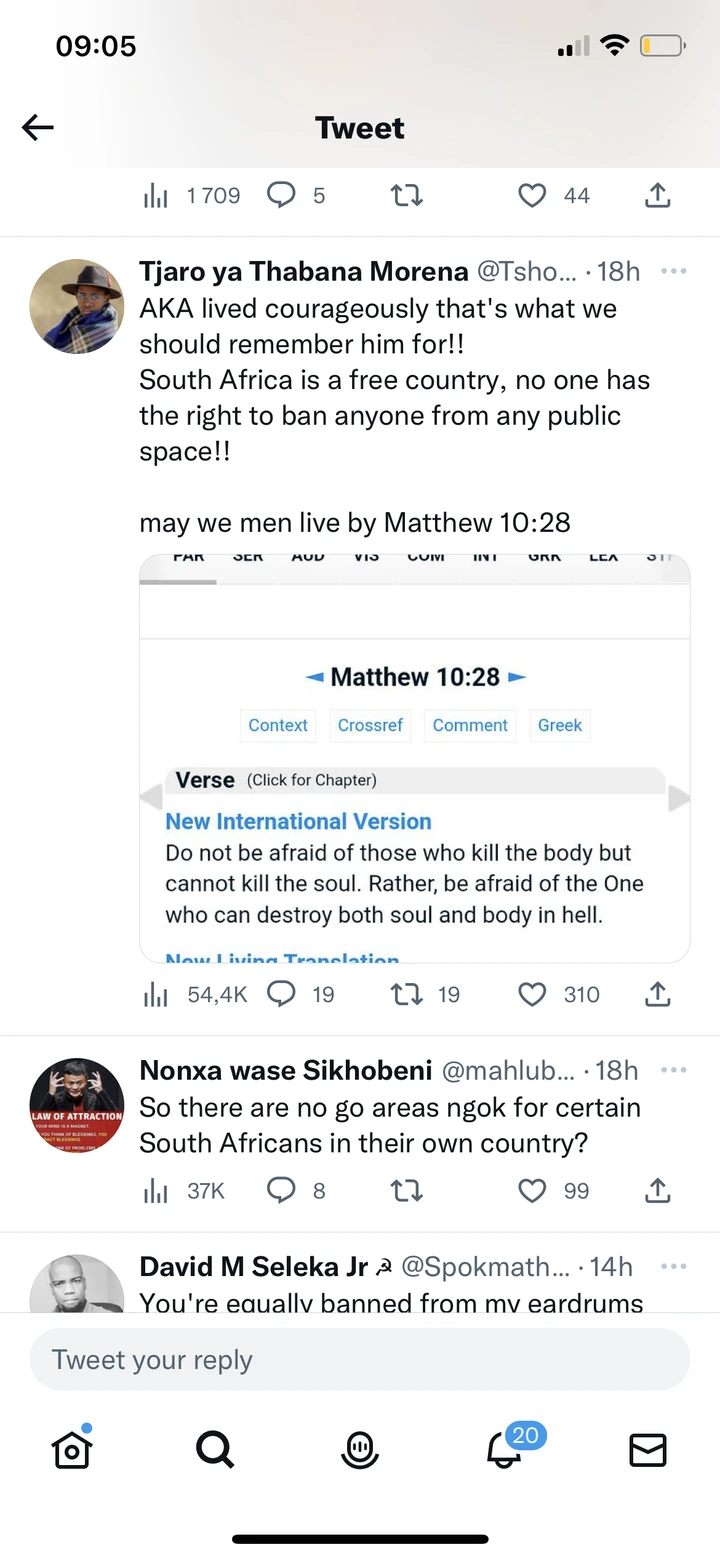Open reply on Nonxa wase Sikhobeni's tweet
This screenshot has height=1558, width=720.
pyautogui.click(x=281, y=1190)
